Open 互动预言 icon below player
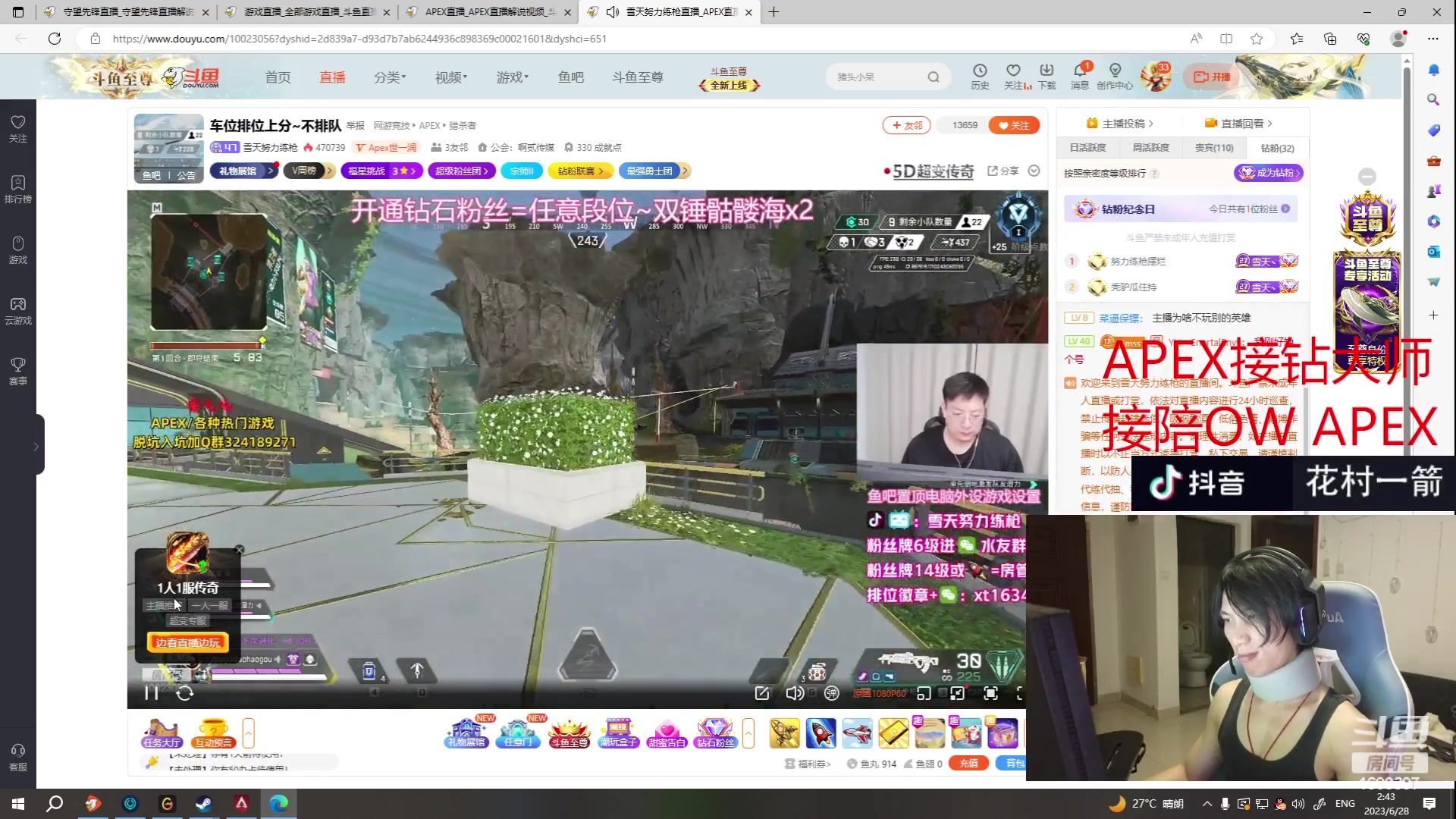 point(213,733)
